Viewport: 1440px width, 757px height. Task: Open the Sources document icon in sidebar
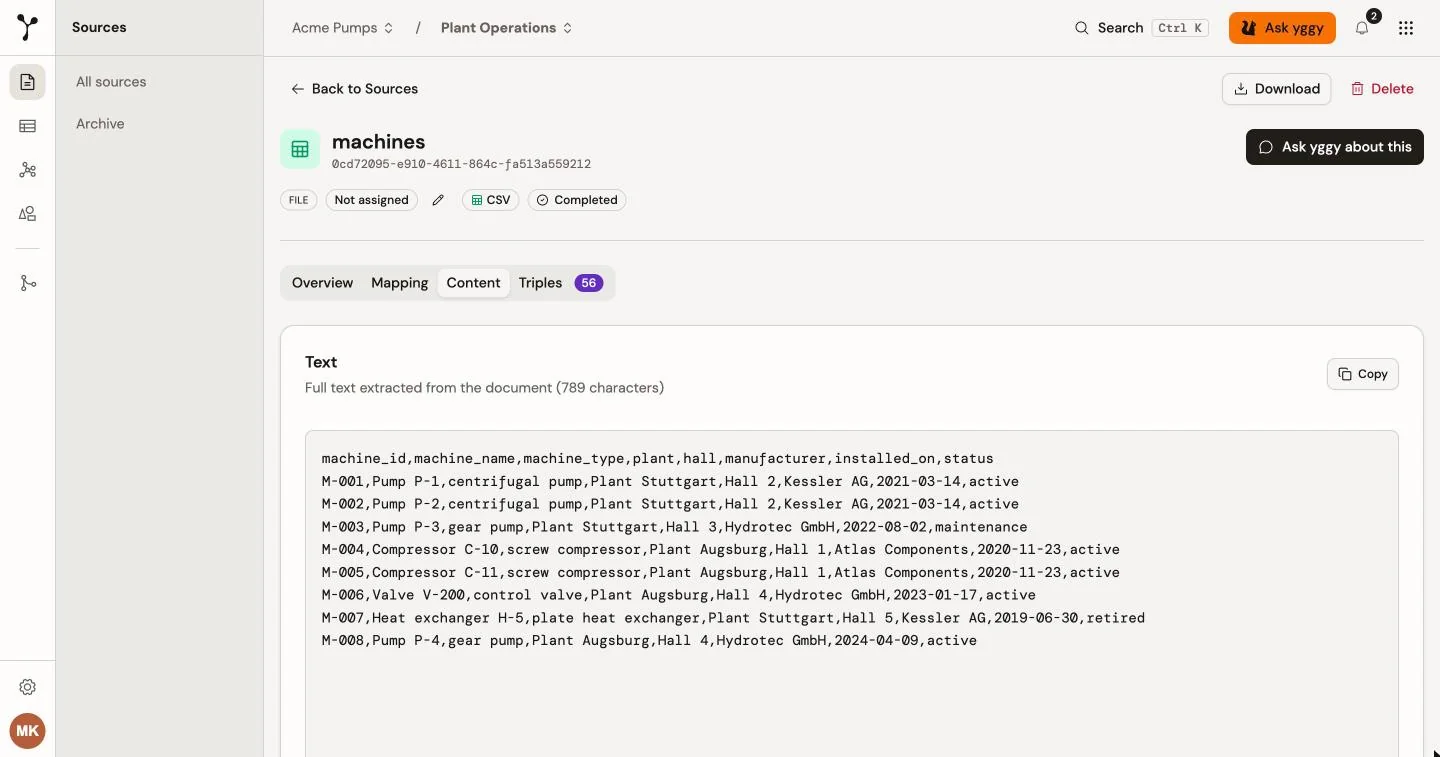point(28,82)
